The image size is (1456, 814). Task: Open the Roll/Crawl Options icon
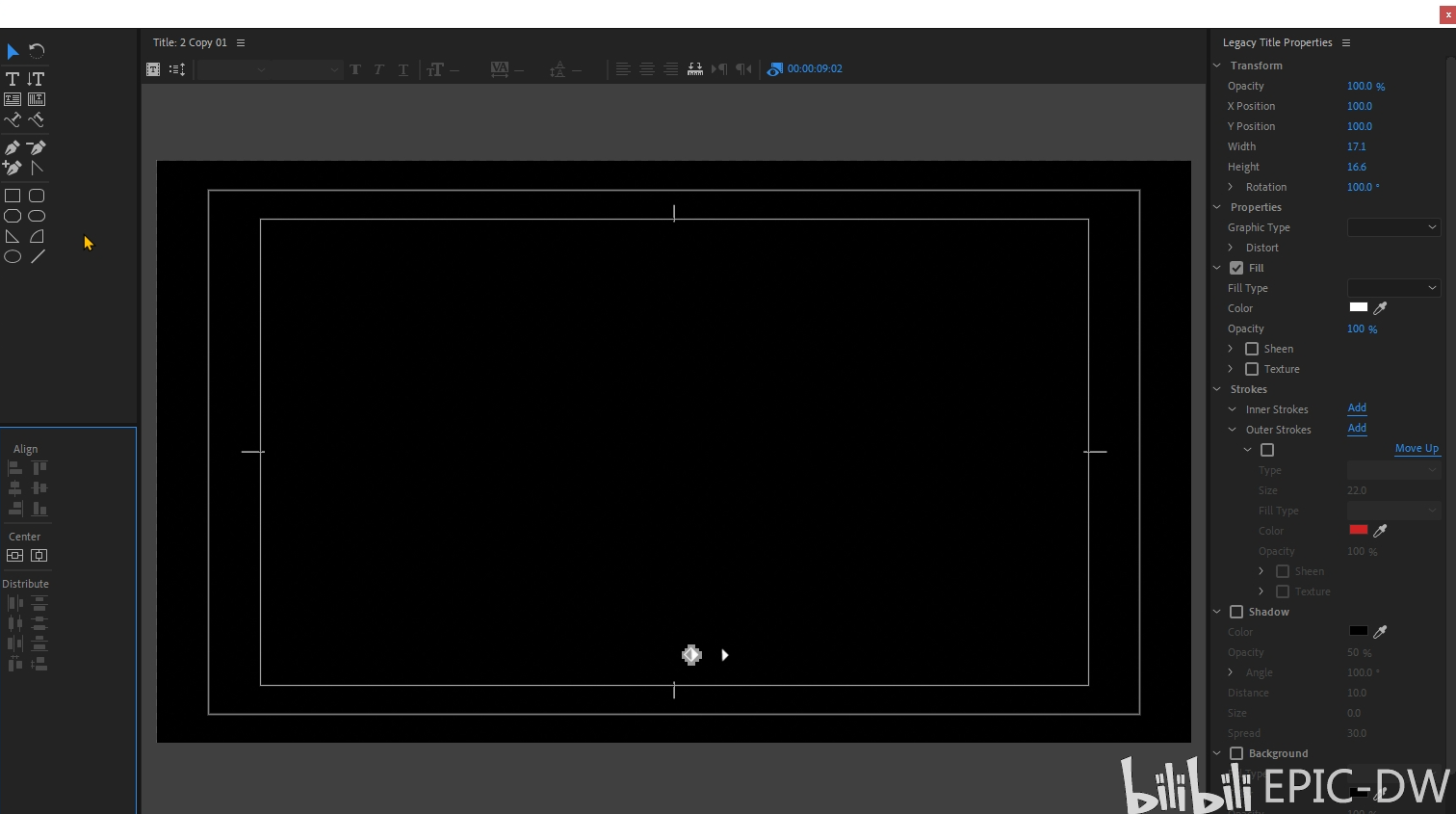tap(177, 69)
